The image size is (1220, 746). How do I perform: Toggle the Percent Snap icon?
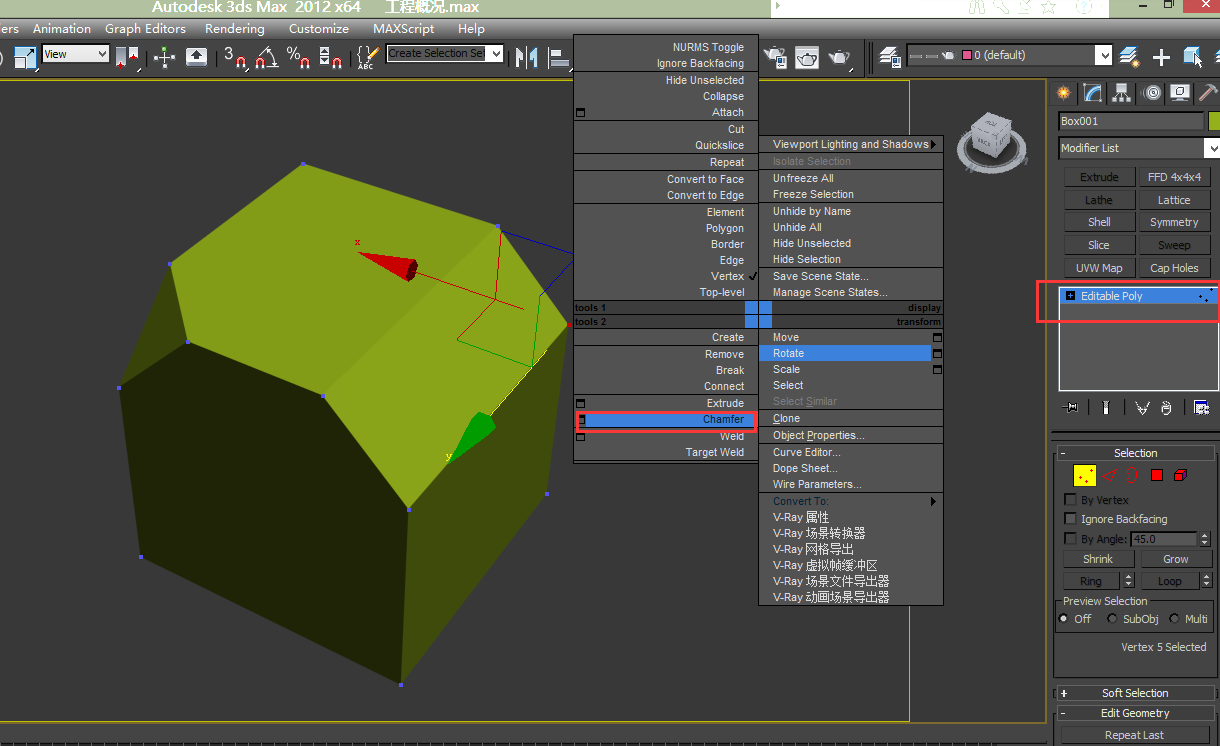pyautogui.click(x=298, y=57)
